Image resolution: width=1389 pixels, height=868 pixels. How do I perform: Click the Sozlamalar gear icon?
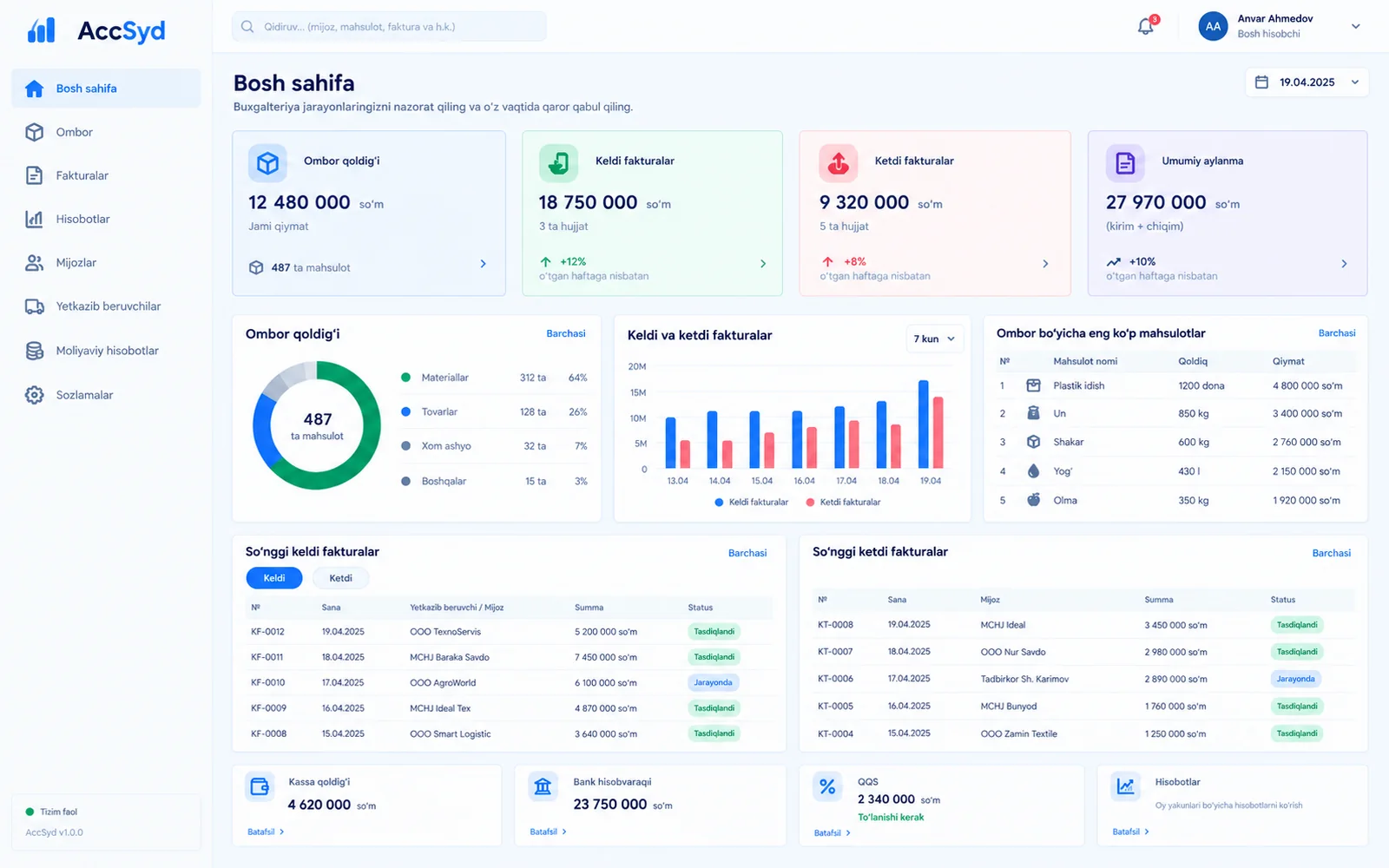(35, 395)
